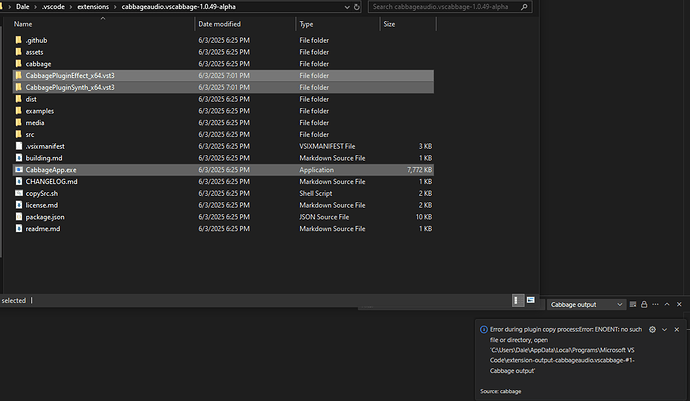
Task: Click the error notification message text
Action: 565,350
